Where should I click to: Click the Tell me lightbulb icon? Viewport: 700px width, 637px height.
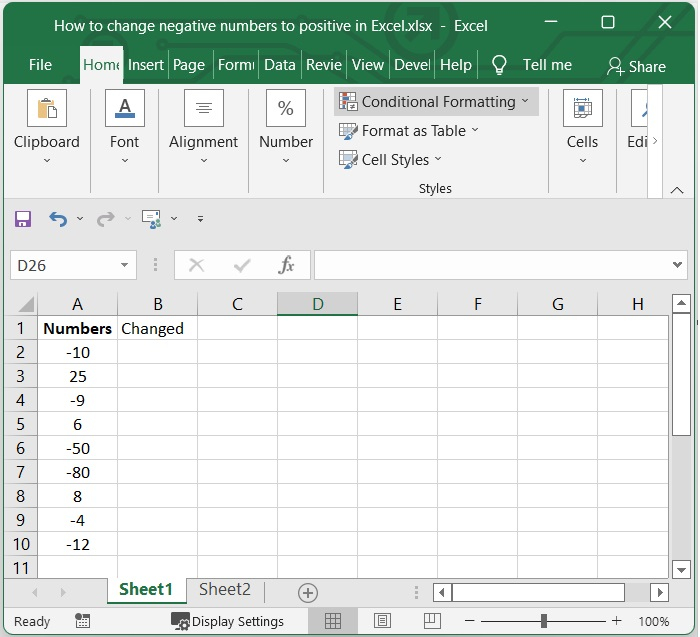point(499,65)
